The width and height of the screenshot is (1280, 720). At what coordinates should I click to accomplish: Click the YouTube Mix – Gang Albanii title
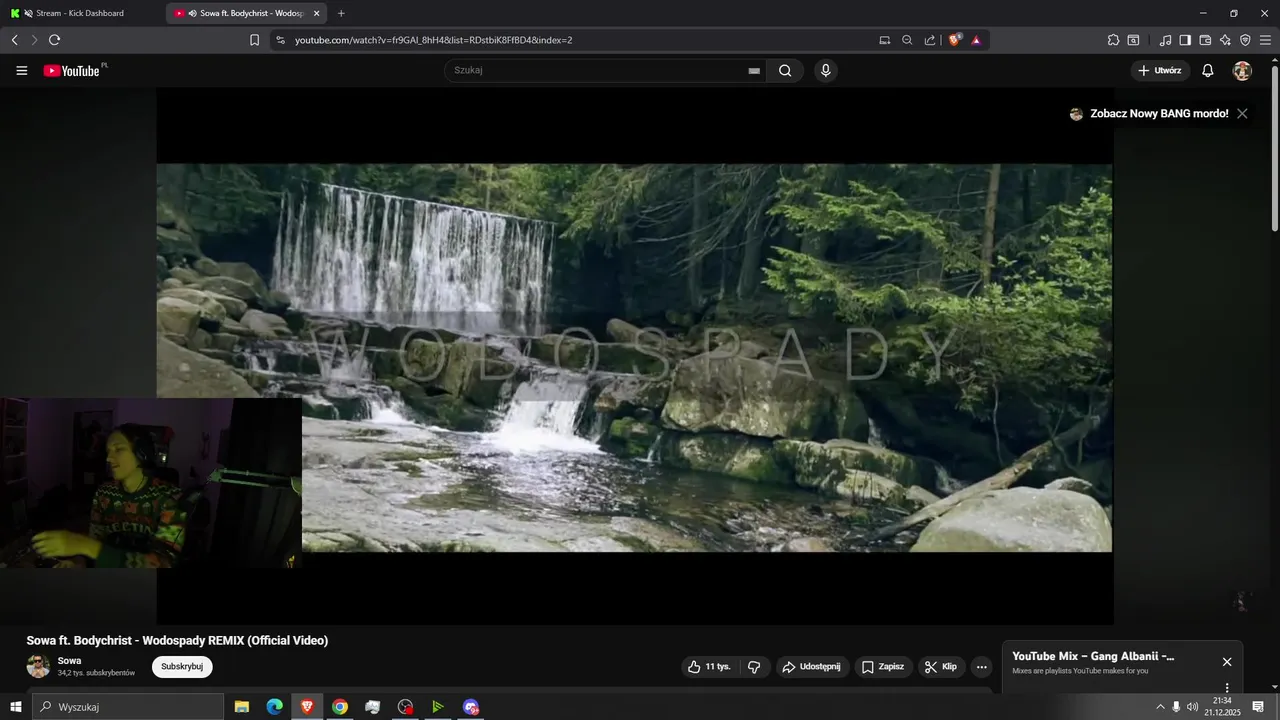pyautogui.click(x=1093, y=657)
